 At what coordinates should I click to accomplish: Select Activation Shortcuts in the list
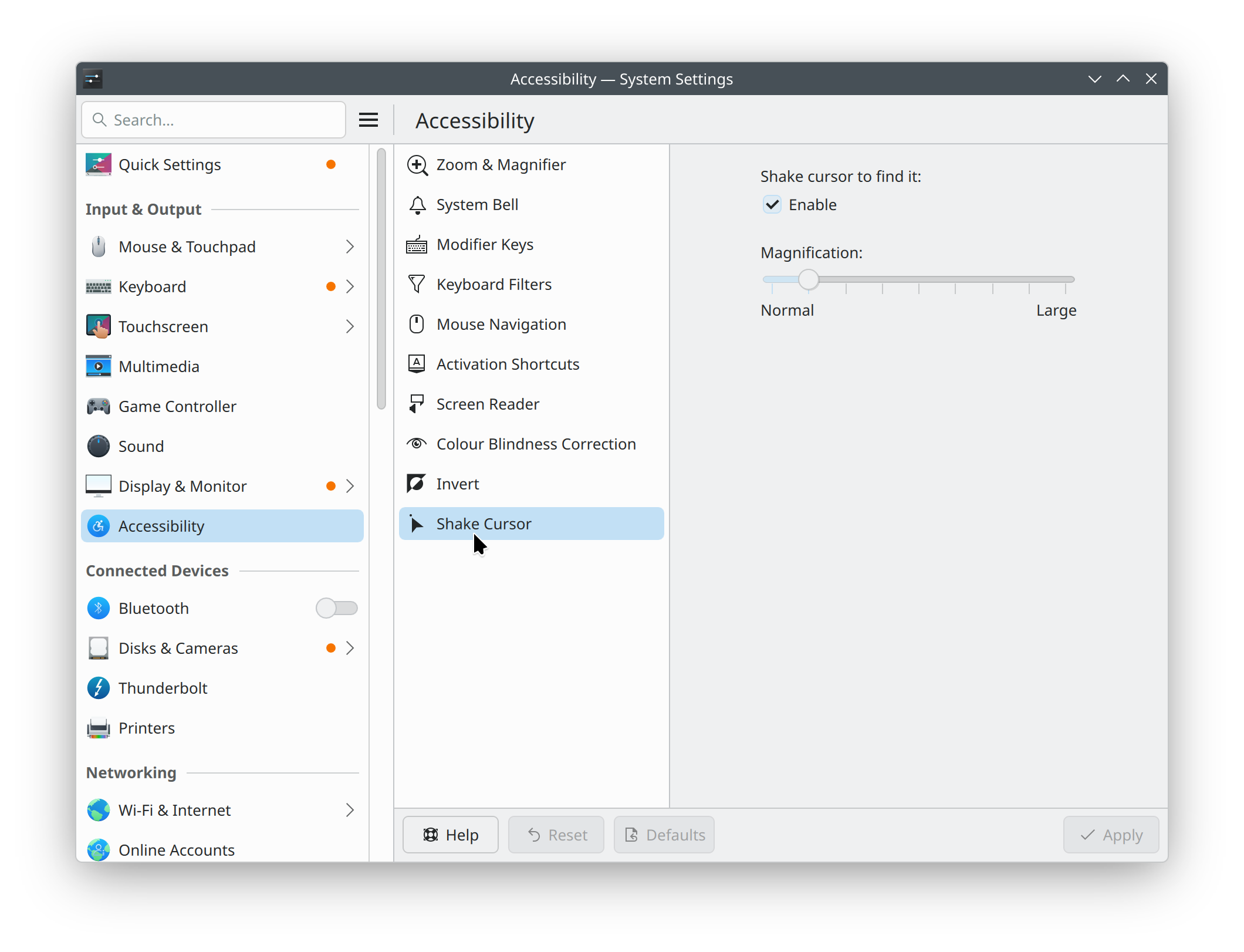[x=508, y=364]
